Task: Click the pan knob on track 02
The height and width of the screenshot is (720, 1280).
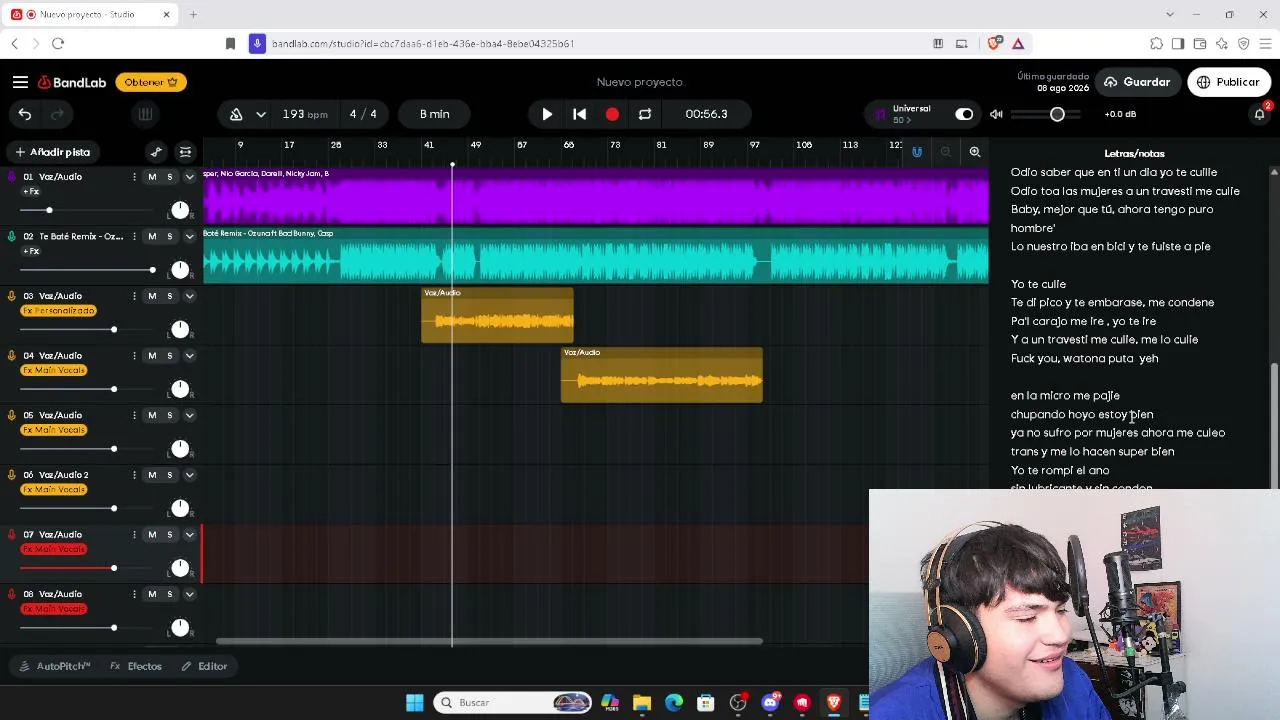Action: (180, 269)
